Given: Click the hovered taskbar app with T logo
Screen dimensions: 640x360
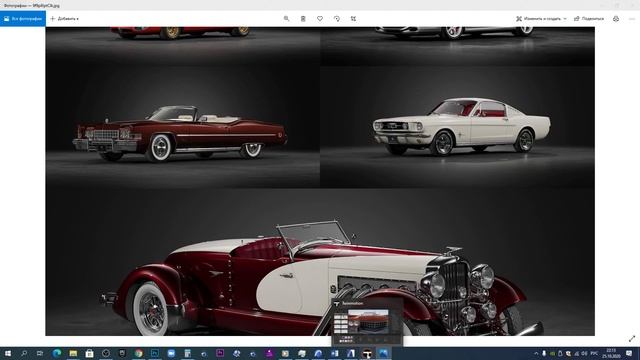Looking at the screenshot, I should [367, 353].
